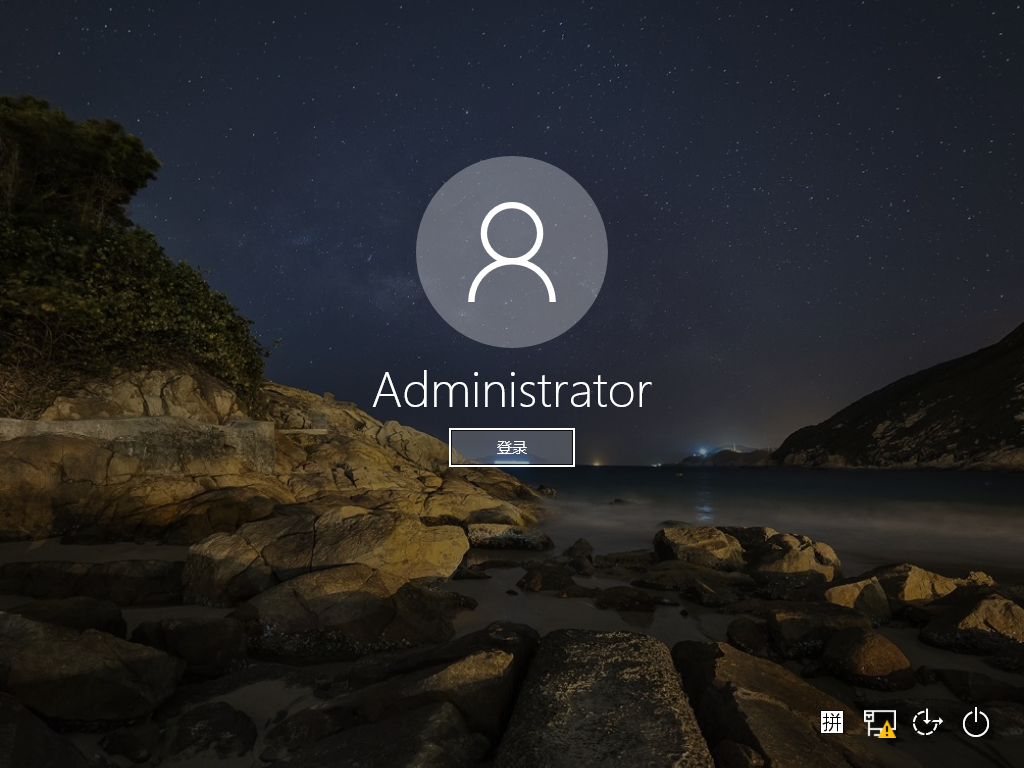Click the 拼 Pinyin input method icon
This screenshot has width=1024, height=768.
coord(832,722)
